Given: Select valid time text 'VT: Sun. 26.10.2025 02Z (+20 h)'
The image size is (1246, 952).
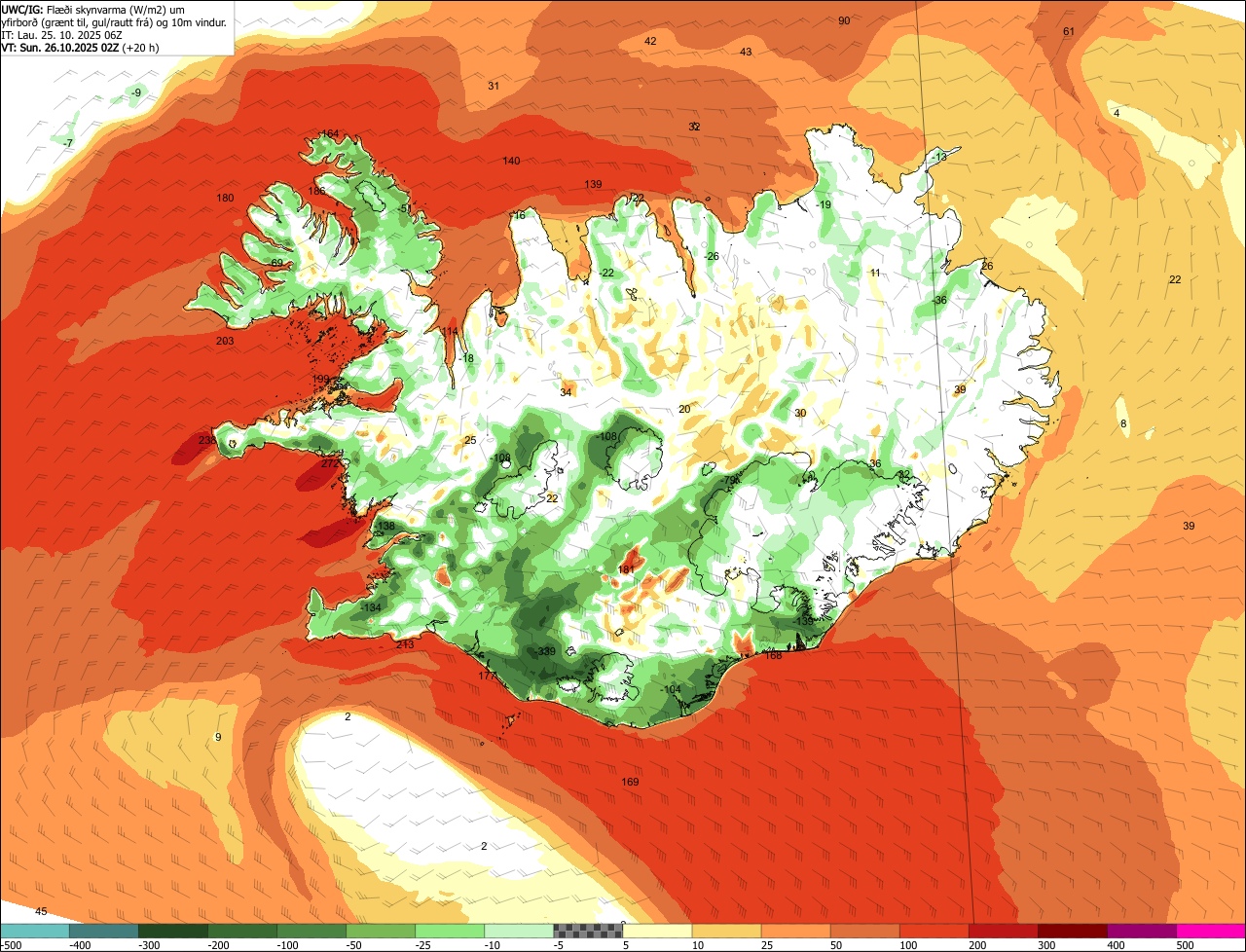Looking at the screenshot, I should (x=80, y=47).
